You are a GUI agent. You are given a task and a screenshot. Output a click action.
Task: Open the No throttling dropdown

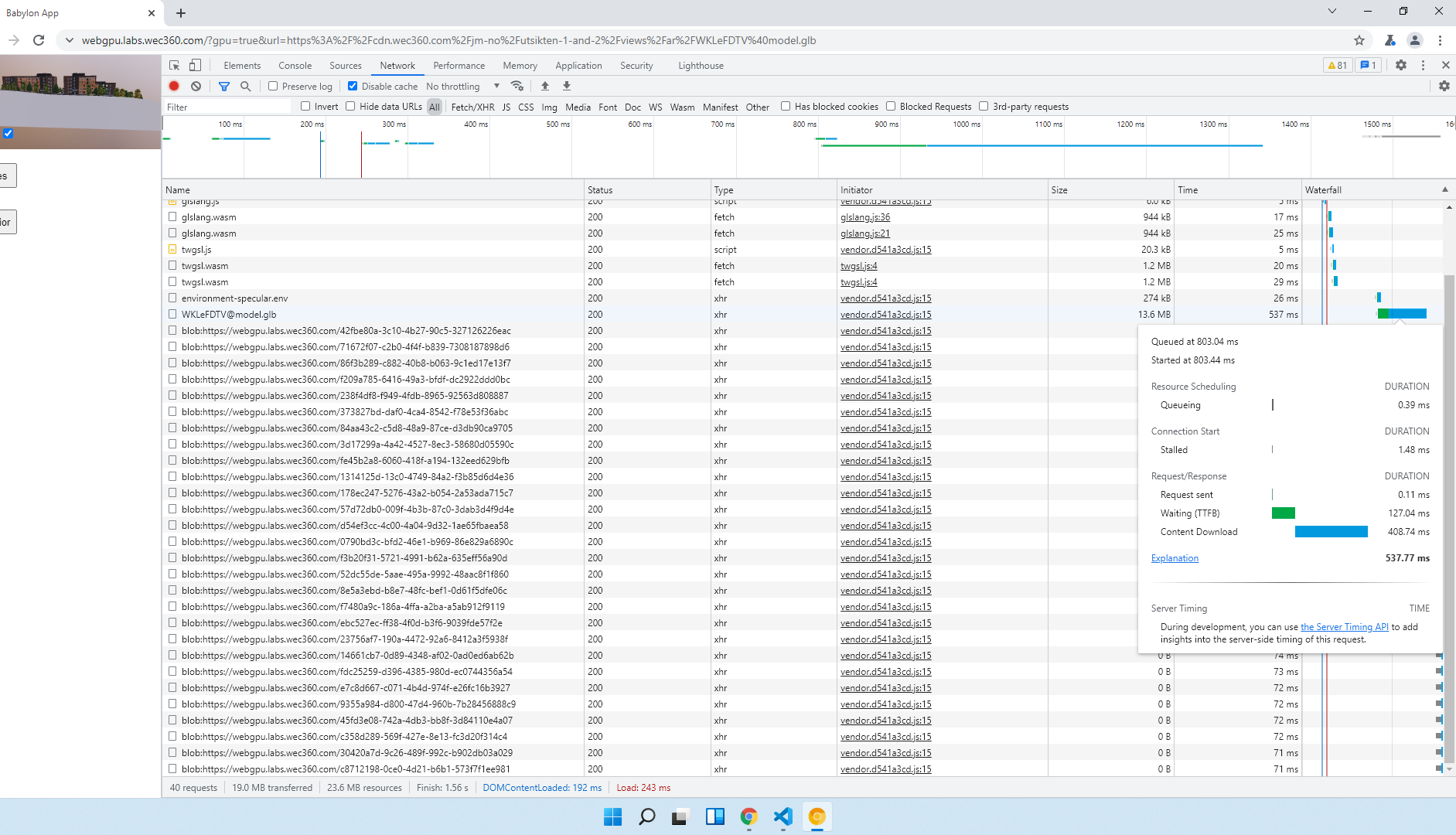462,87
